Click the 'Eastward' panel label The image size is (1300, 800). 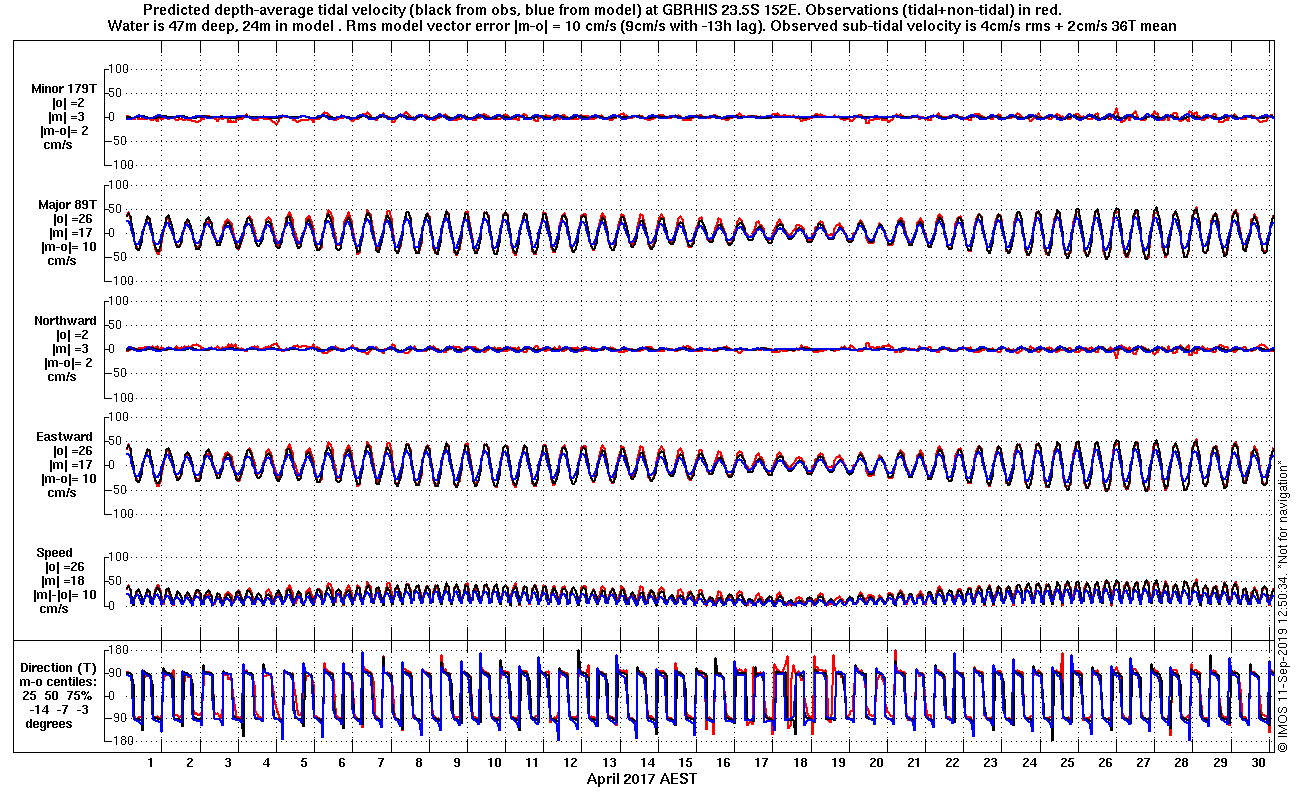pyautogui.click(x=66, y=437)
